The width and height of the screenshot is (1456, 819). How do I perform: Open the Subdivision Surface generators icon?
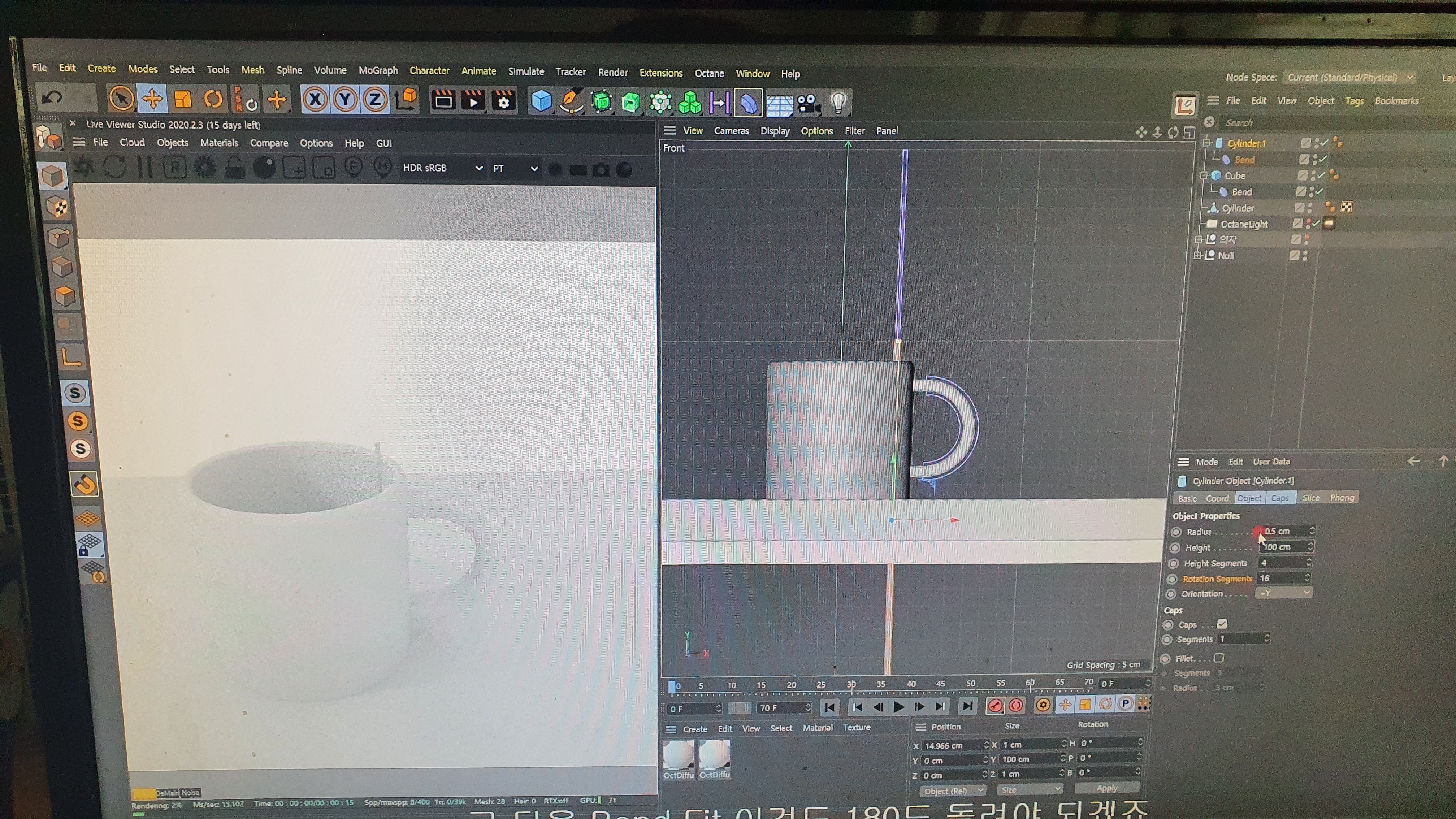point(601,102)
